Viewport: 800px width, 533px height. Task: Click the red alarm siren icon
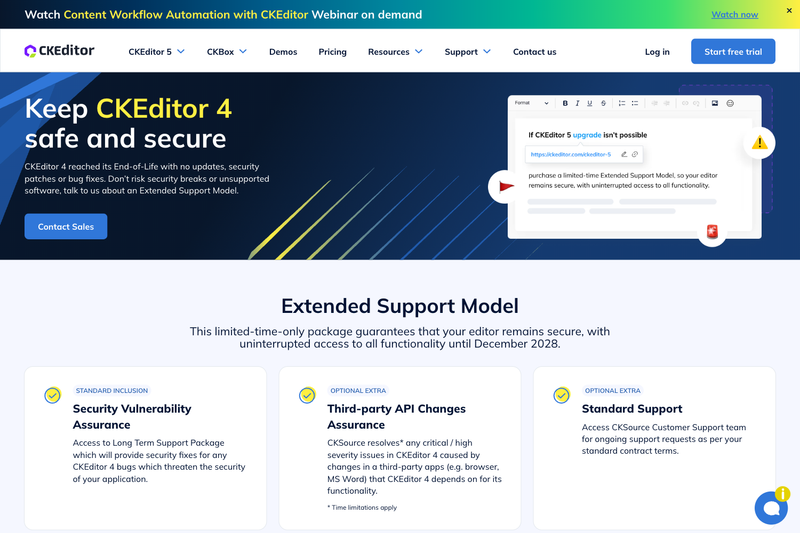pos(712,231)
